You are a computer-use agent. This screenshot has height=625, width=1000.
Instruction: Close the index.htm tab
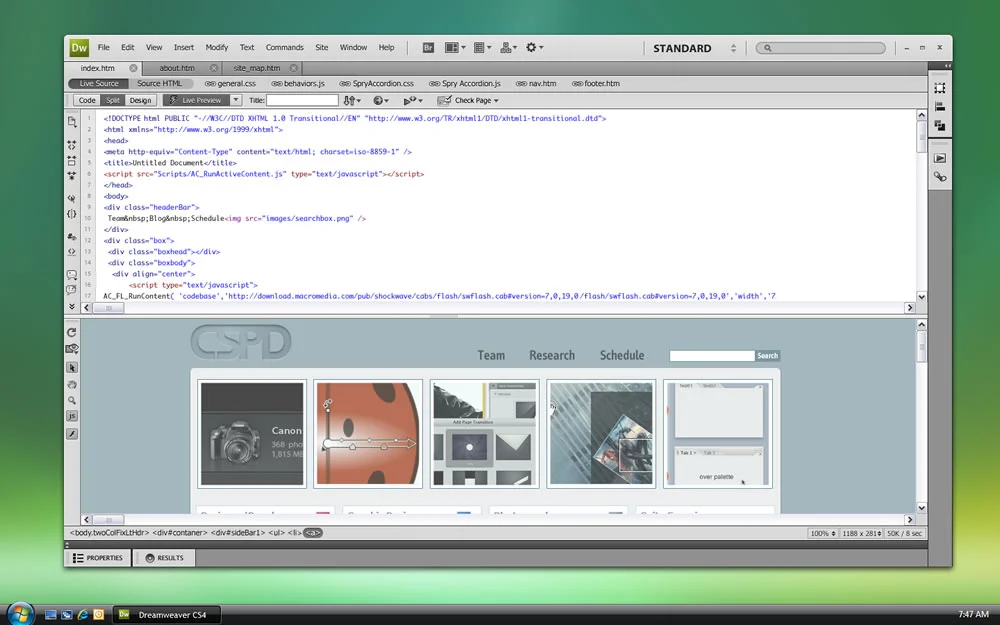coord(133,68)
